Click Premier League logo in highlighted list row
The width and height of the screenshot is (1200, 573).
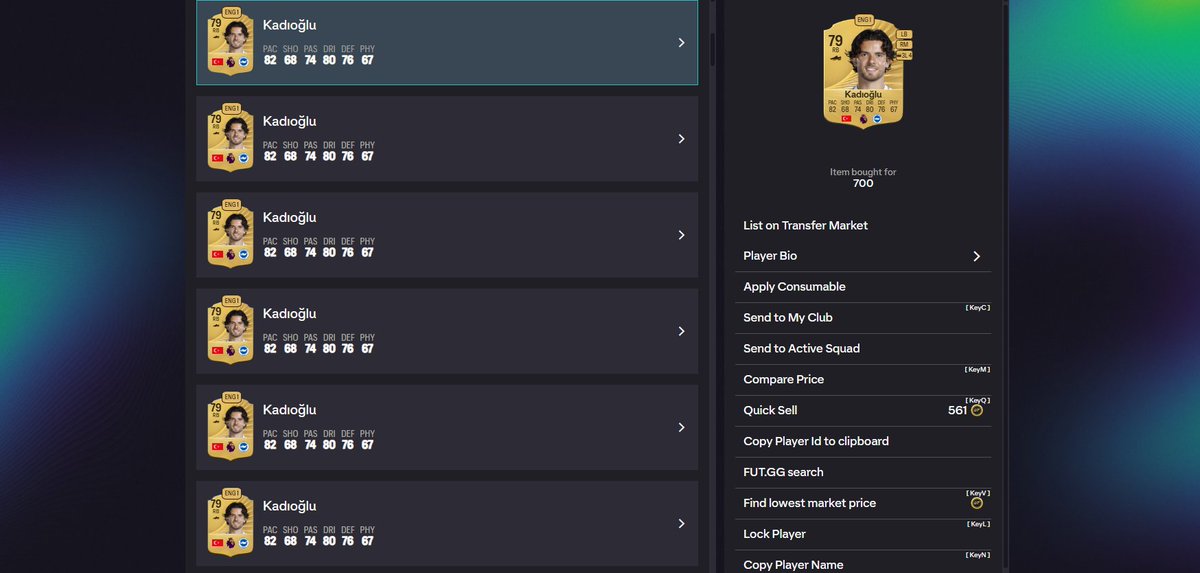click(230, 61)
